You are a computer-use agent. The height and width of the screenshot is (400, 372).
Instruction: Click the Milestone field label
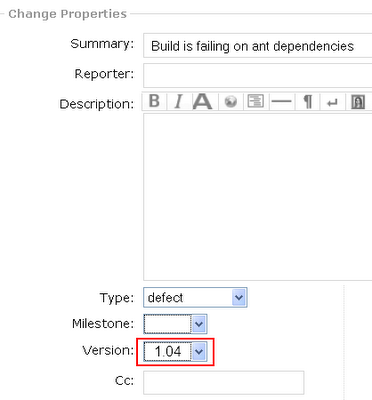pyautogui.click(x=103, y=324)
